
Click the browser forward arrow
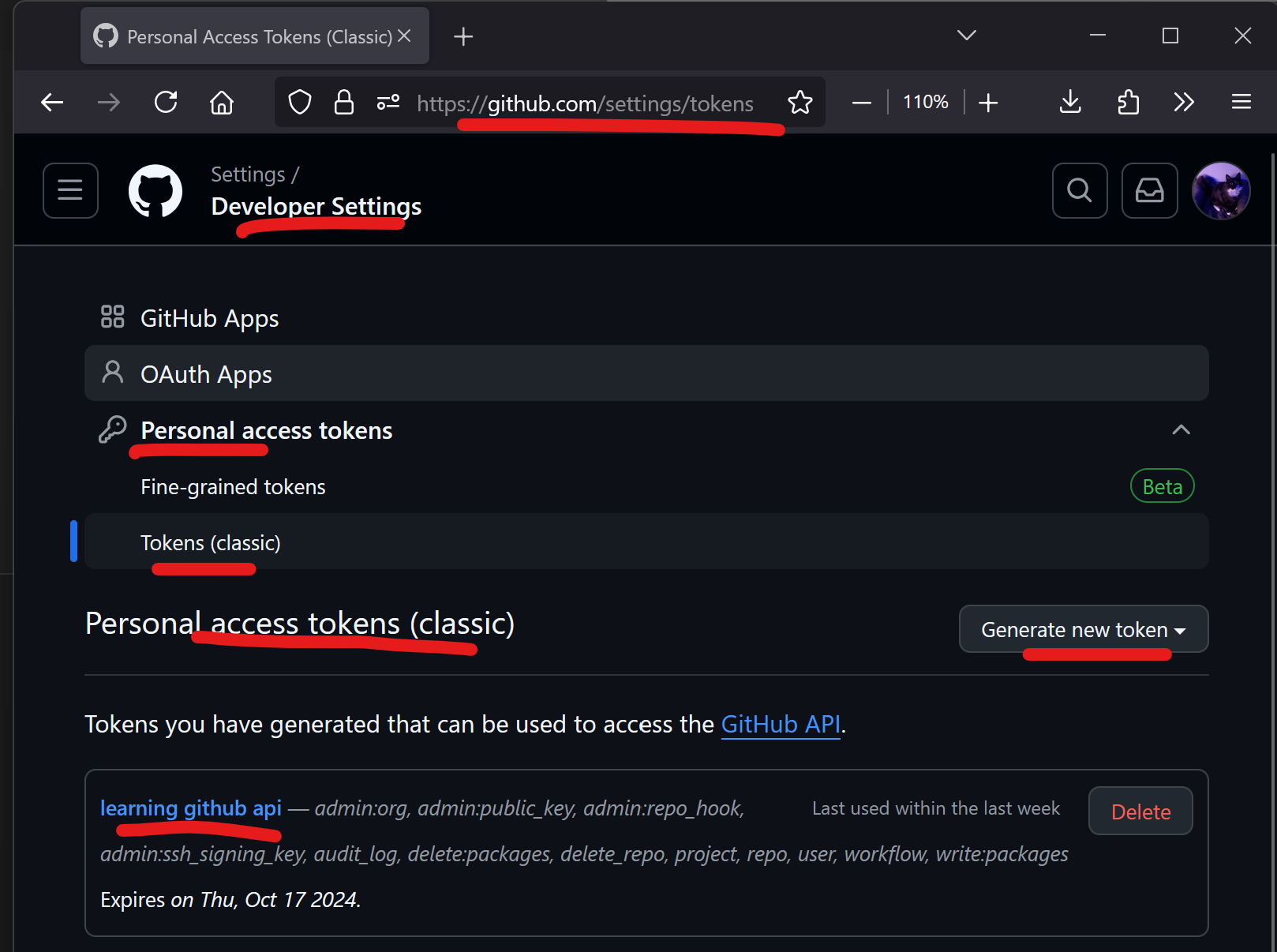(109, 102)
